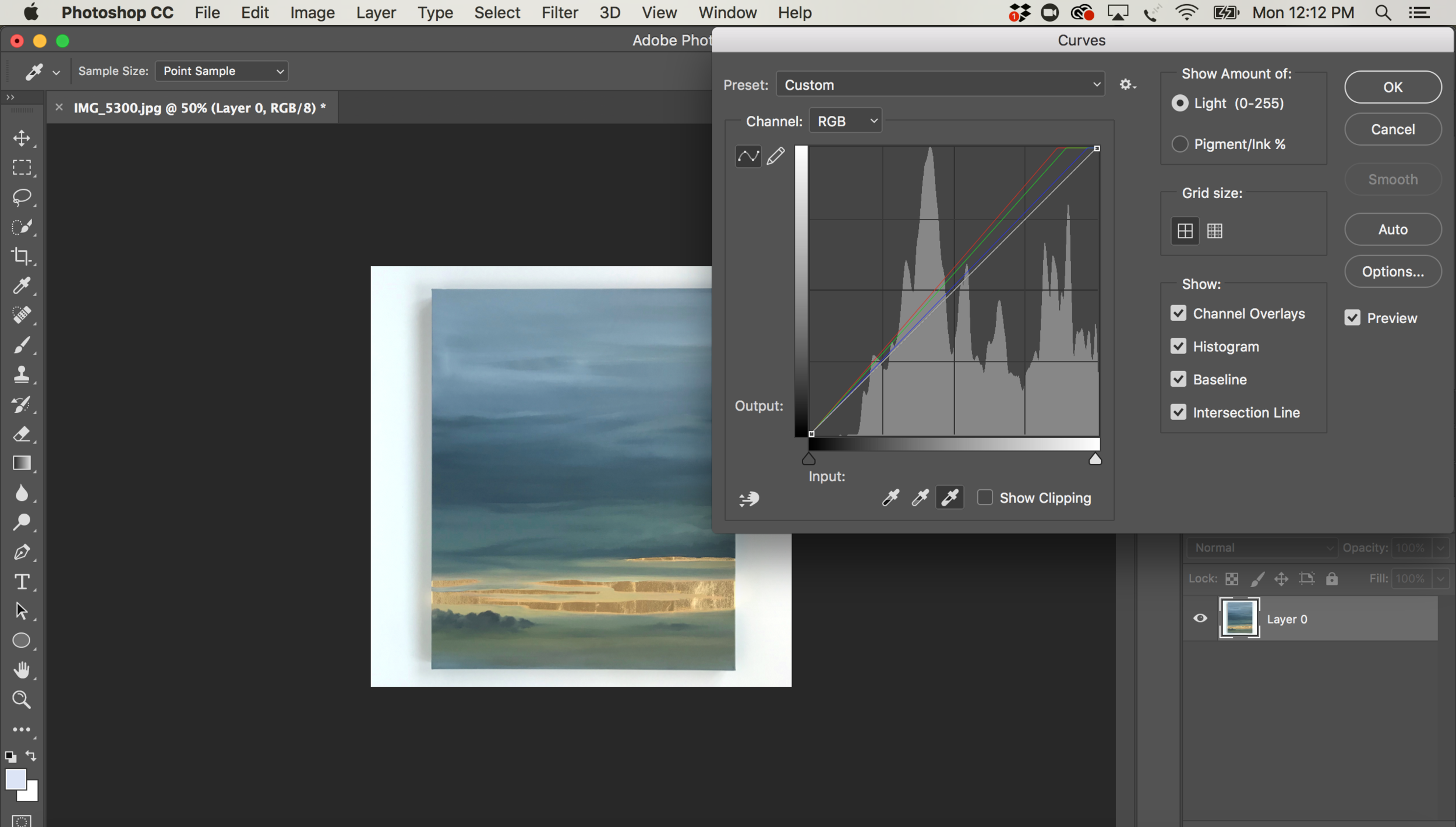
Task: Uncheck Channel Overlays checkbox
Action: click(1178, 313)
